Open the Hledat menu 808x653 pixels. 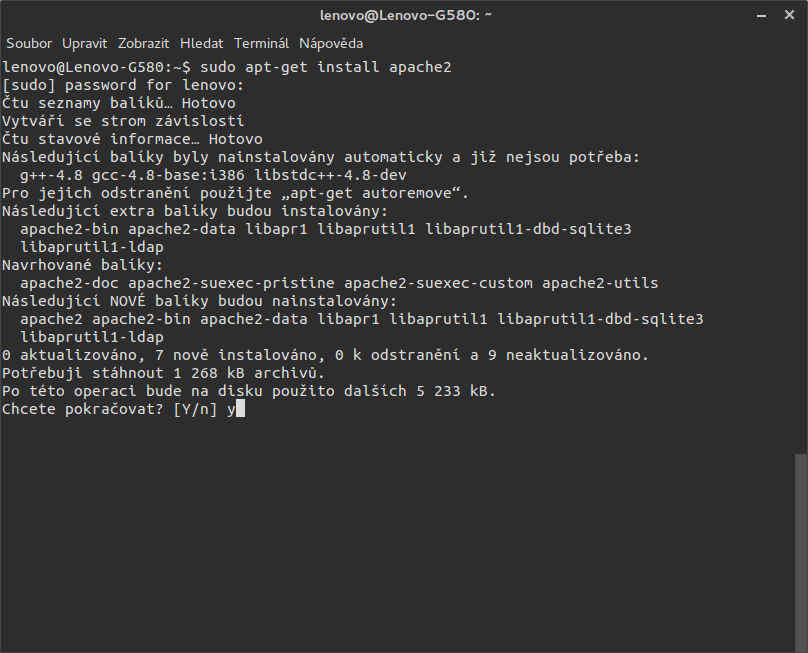coord(202,43)
